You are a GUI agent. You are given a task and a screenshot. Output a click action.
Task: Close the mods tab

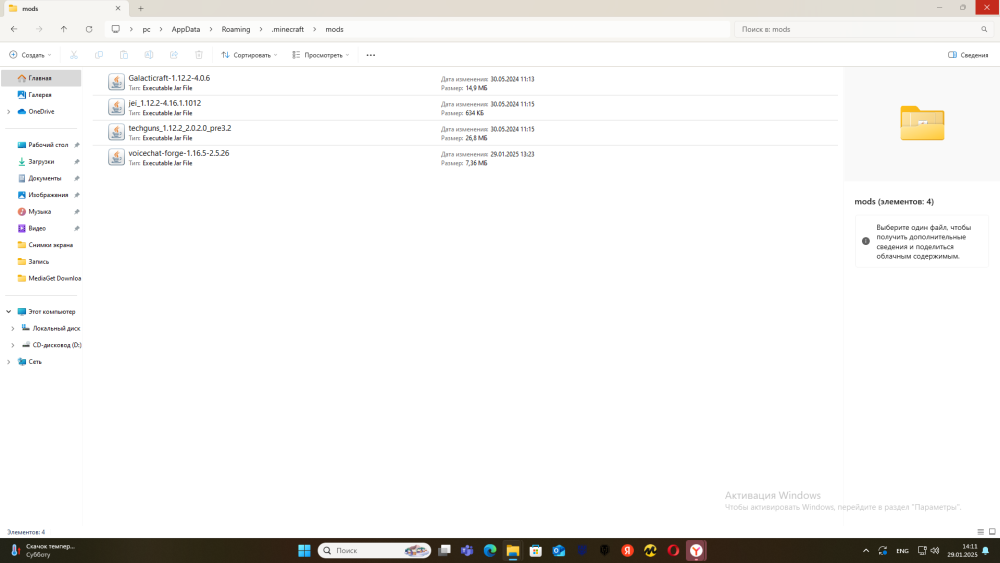[118, 8]
